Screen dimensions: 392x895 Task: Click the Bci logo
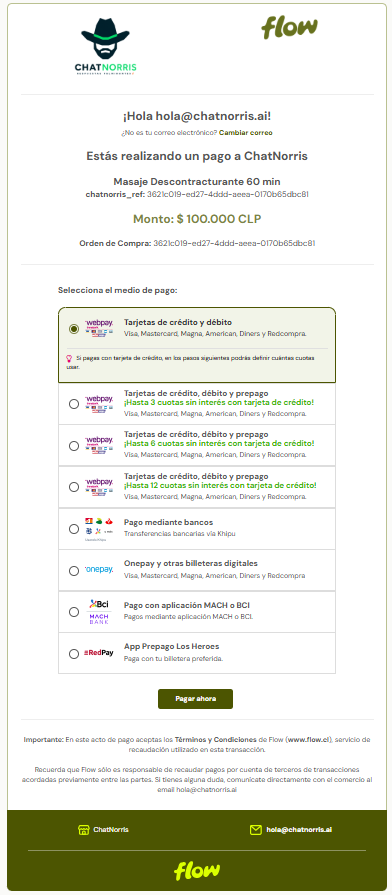[x=99, y=603]
